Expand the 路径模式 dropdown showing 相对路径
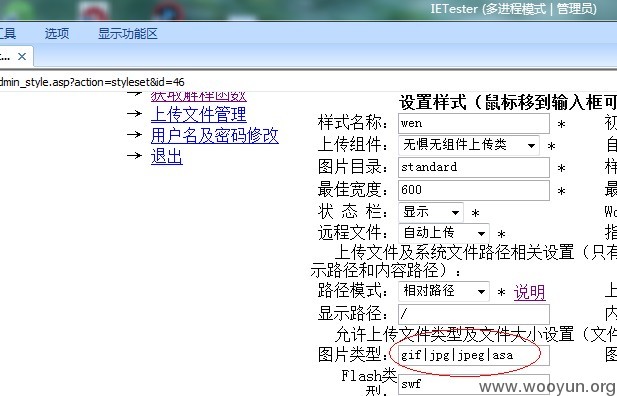This screenshot has height=396, width=617. click(x=444, y=291)
